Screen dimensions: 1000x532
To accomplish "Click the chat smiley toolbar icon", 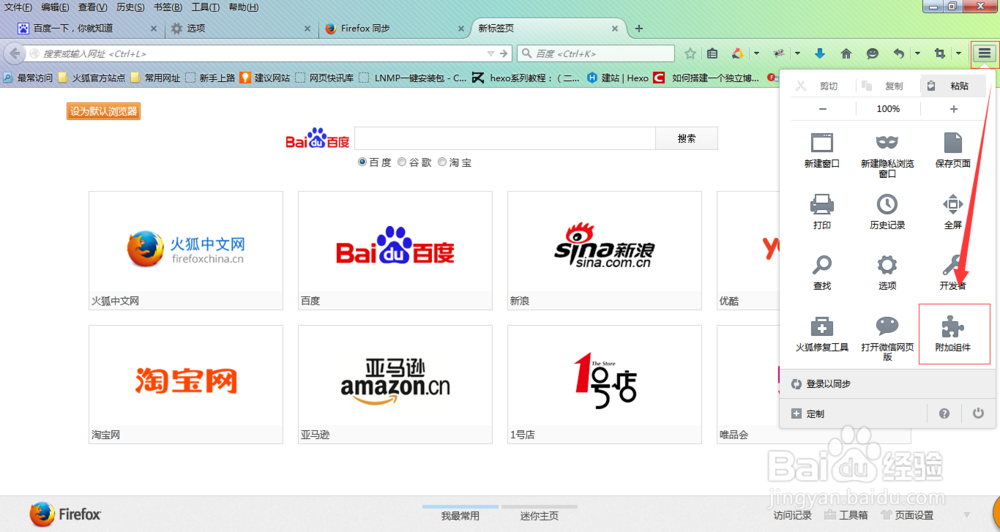I will pos(872,54).
